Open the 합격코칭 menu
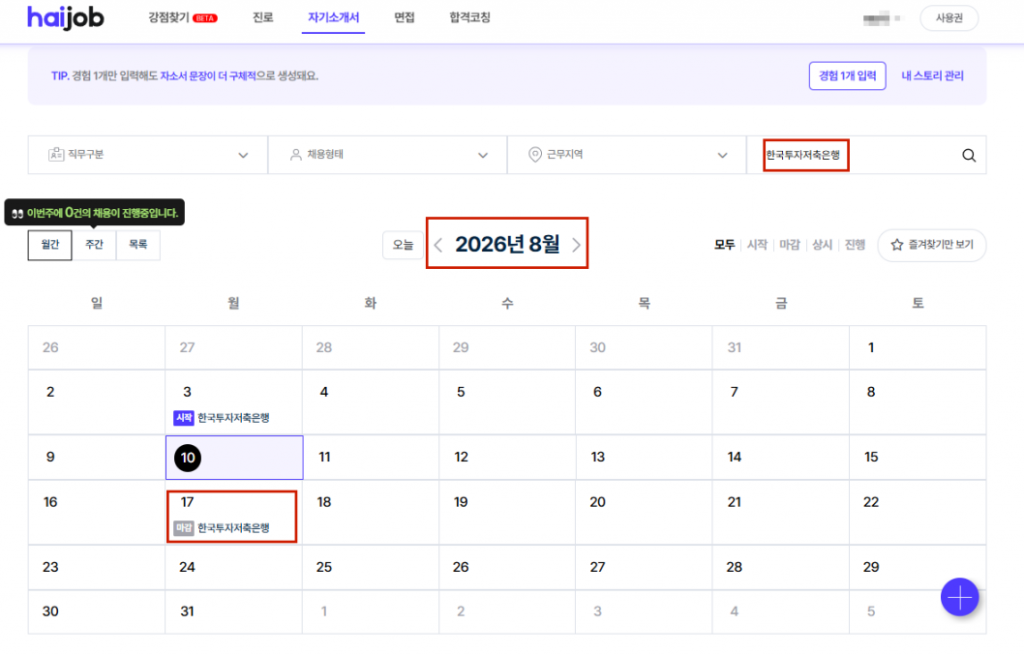 [x=470, y=18]
